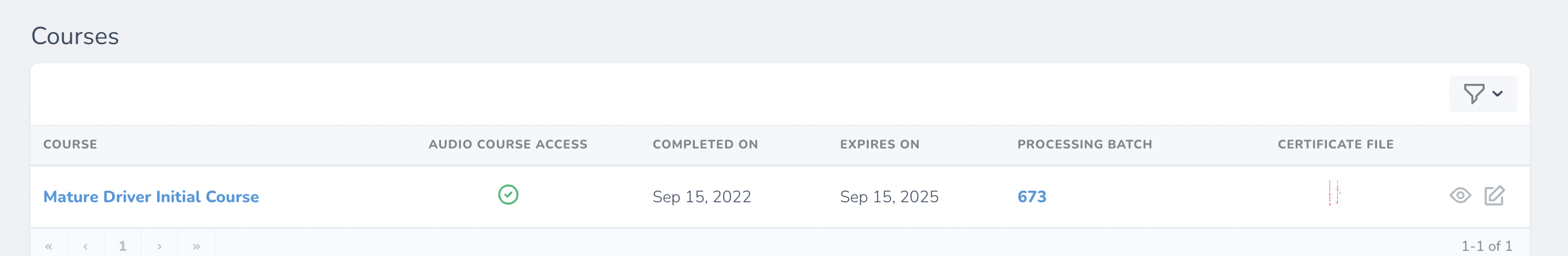Viewport: 1568px width, 256px height.
Task: Sort by the Processing Batch column
Action: click(x=1085, y=145)
